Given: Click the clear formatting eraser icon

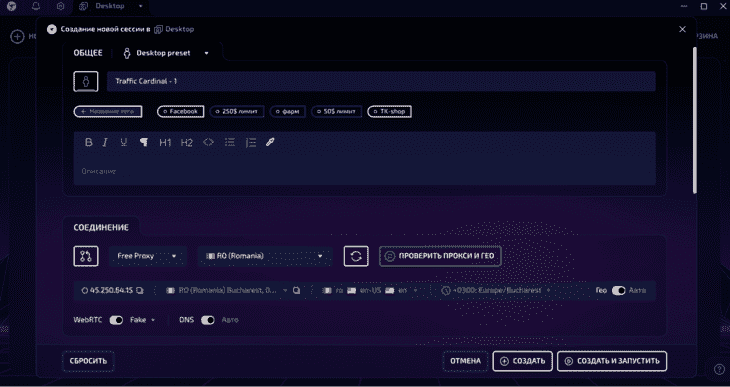Looking at the screenshot, I should pos(270,143).
